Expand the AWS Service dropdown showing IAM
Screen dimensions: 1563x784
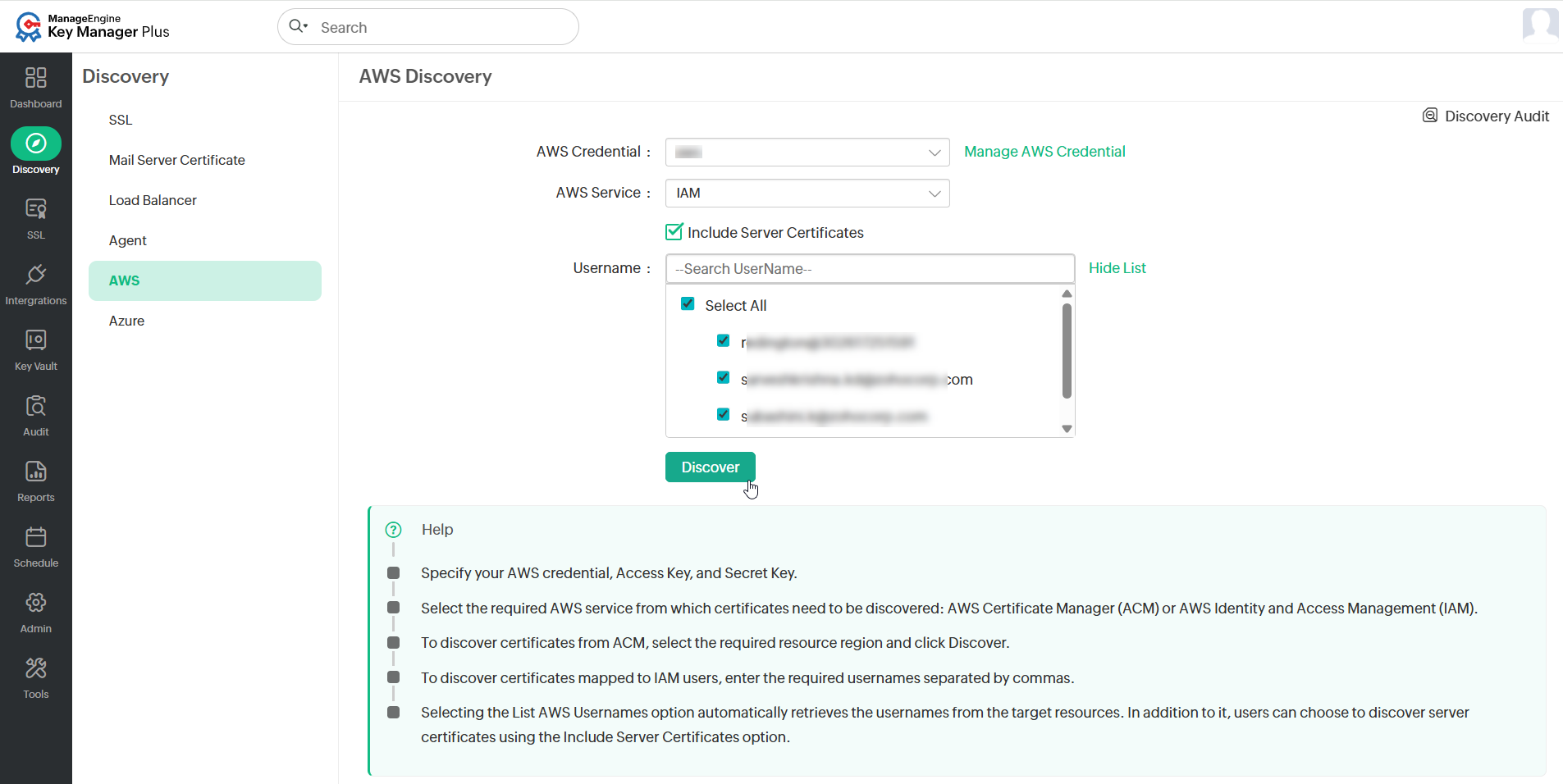pos(807,194)
